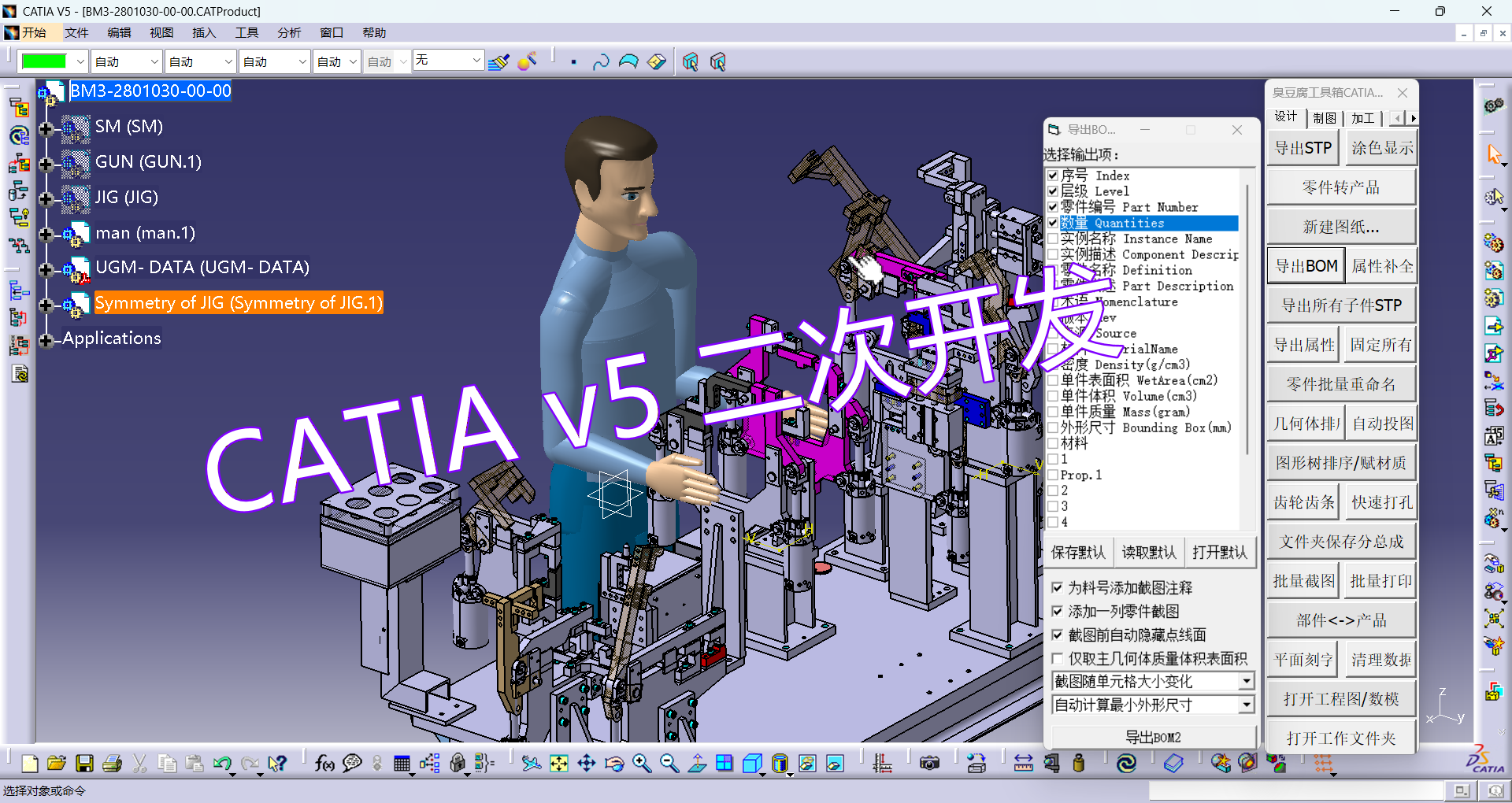Open the Formula f(x) tool

pyautogui.click(x=324, y=763)
